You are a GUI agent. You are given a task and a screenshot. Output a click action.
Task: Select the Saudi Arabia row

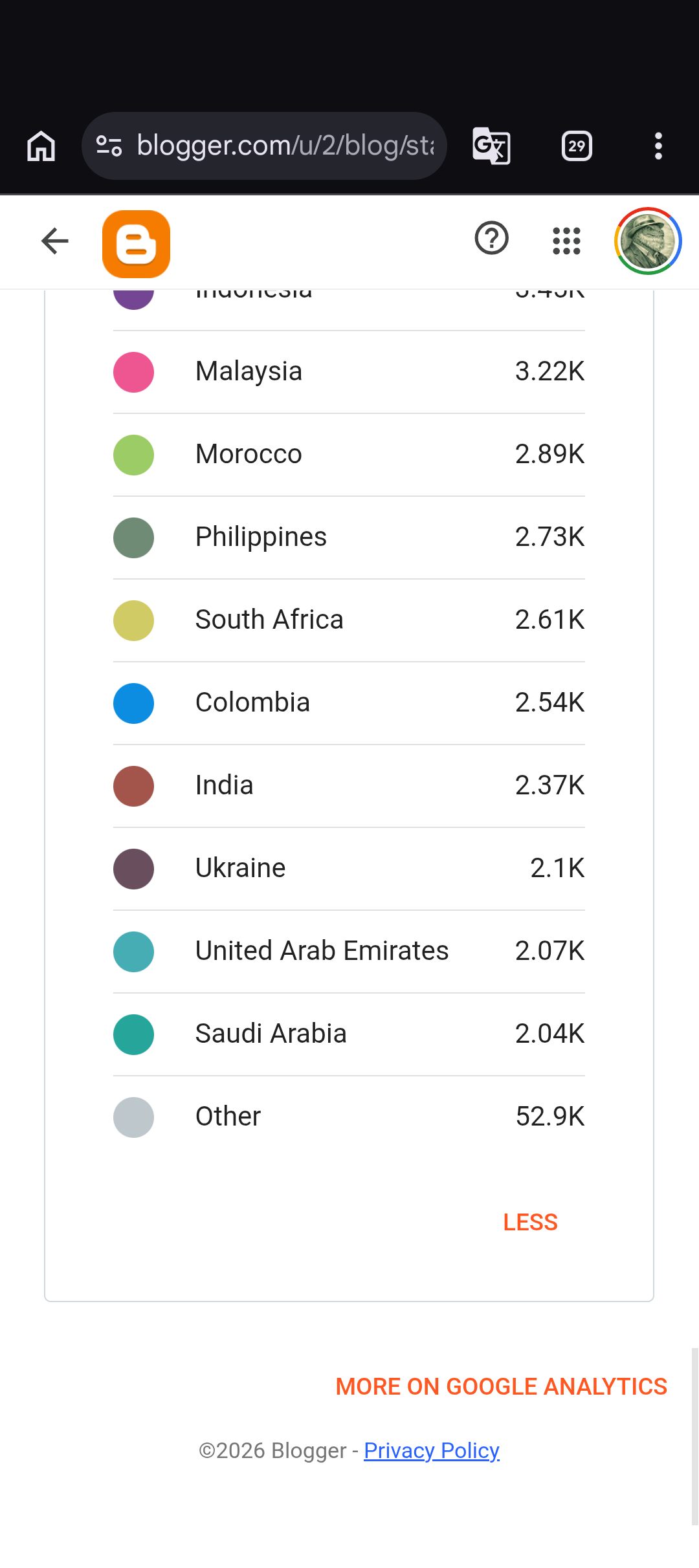pyautogui.click(x=349, y=1034)
